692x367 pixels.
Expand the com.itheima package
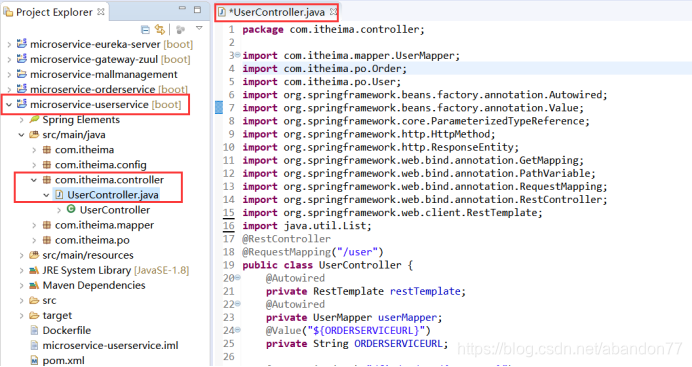pos(34,150)
